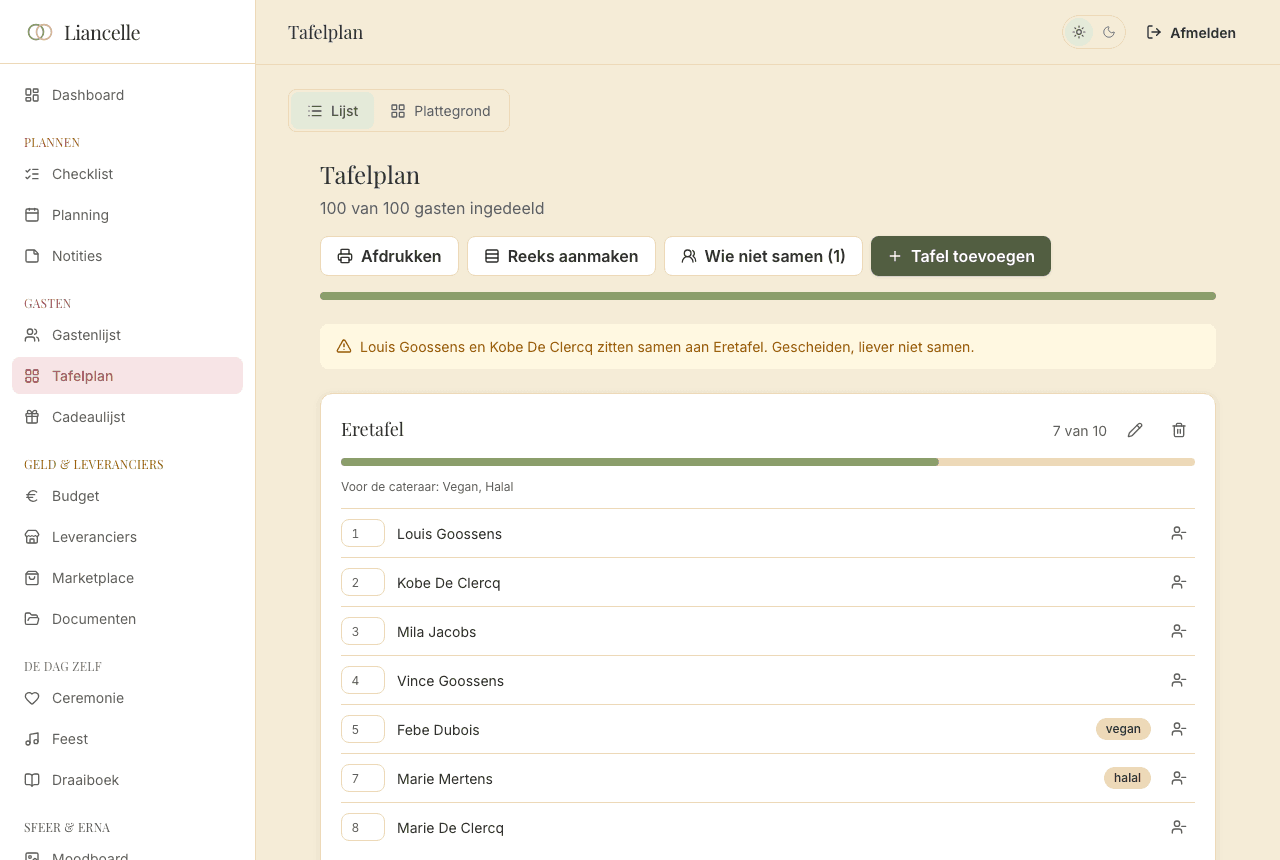Open the Checklist page
This screenshot has height=860, width=1280.
point(127,174)
